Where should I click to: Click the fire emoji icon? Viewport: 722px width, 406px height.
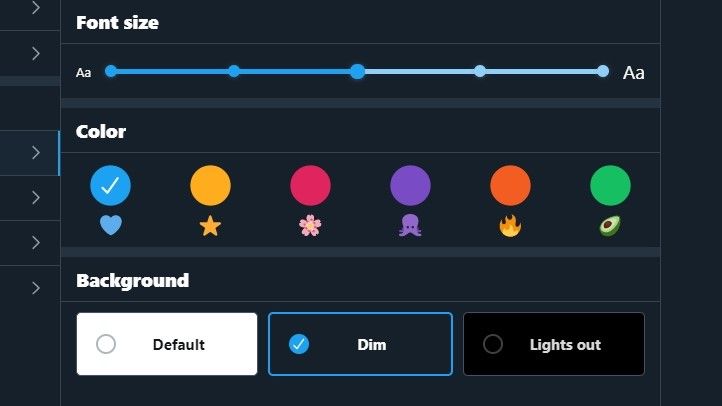coord(510,226)
